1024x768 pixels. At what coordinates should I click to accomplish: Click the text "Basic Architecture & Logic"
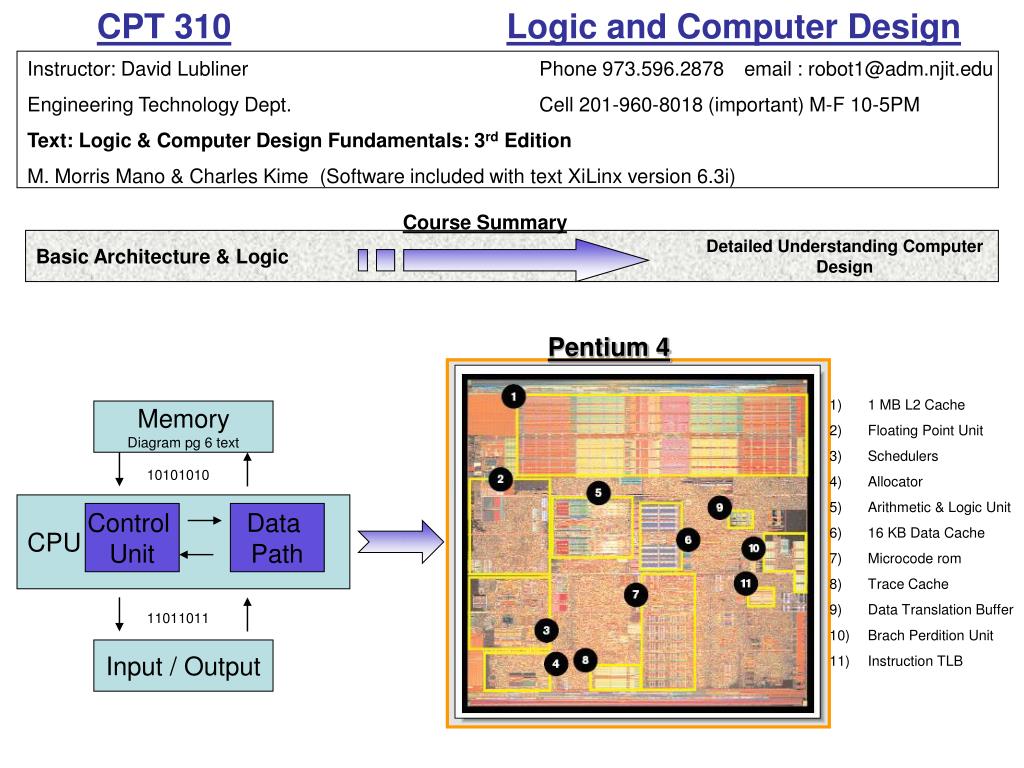pos(162,257)
